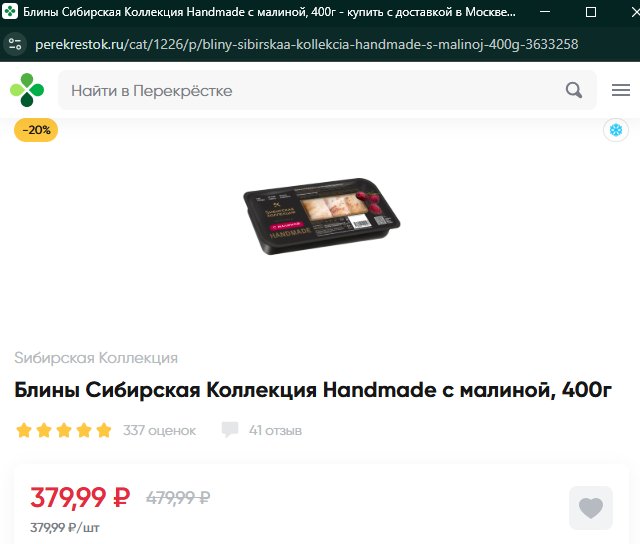Maximize the browser window
This screenshot has width=640, height=544.
[591, 12]
